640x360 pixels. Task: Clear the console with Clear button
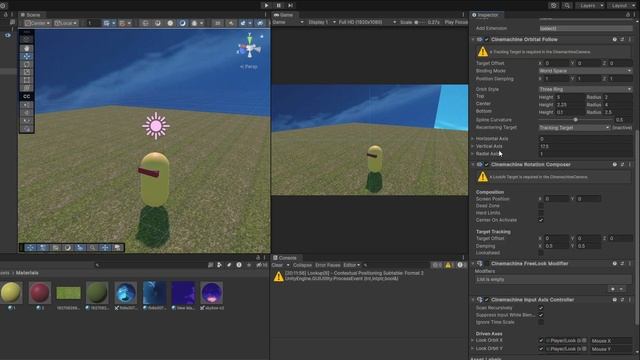pyautogui.click(x=277, y=265)
